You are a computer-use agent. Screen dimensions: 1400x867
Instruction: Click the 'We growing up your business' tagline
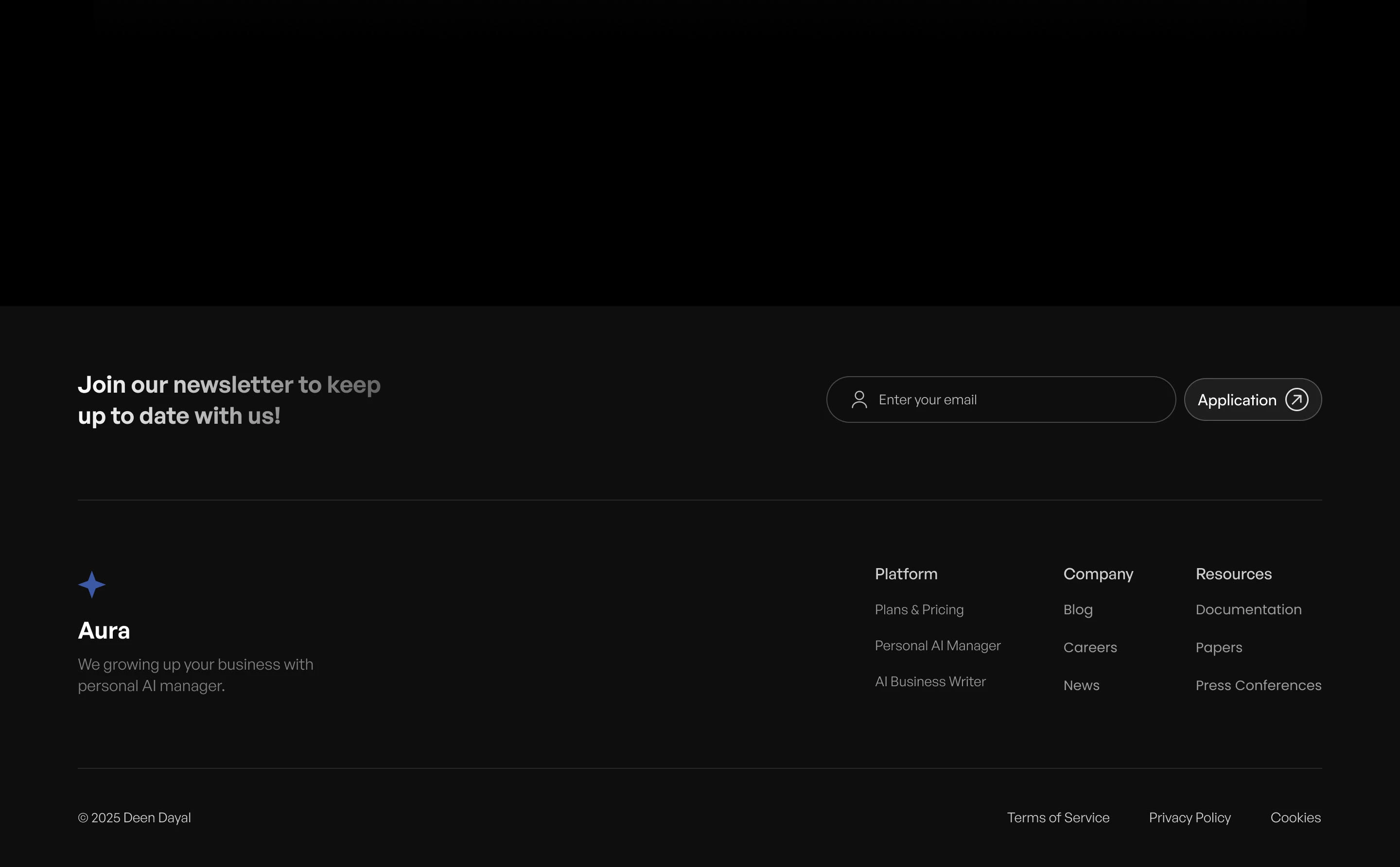195,676
